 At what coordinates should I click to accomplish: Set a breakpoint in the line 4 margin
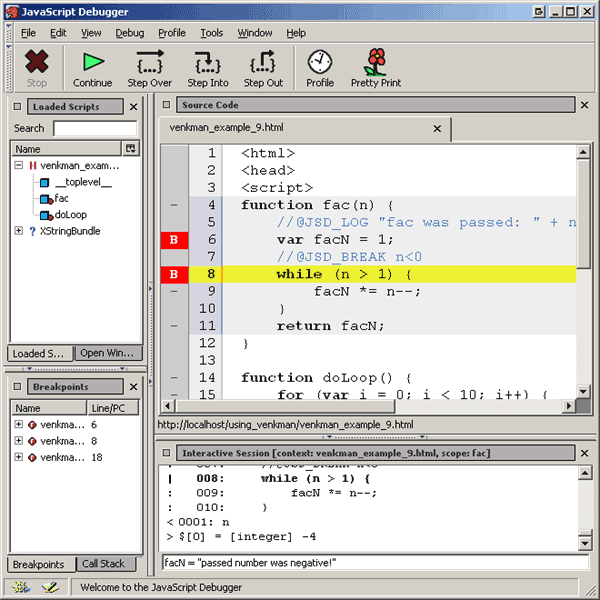coord(174,205)
